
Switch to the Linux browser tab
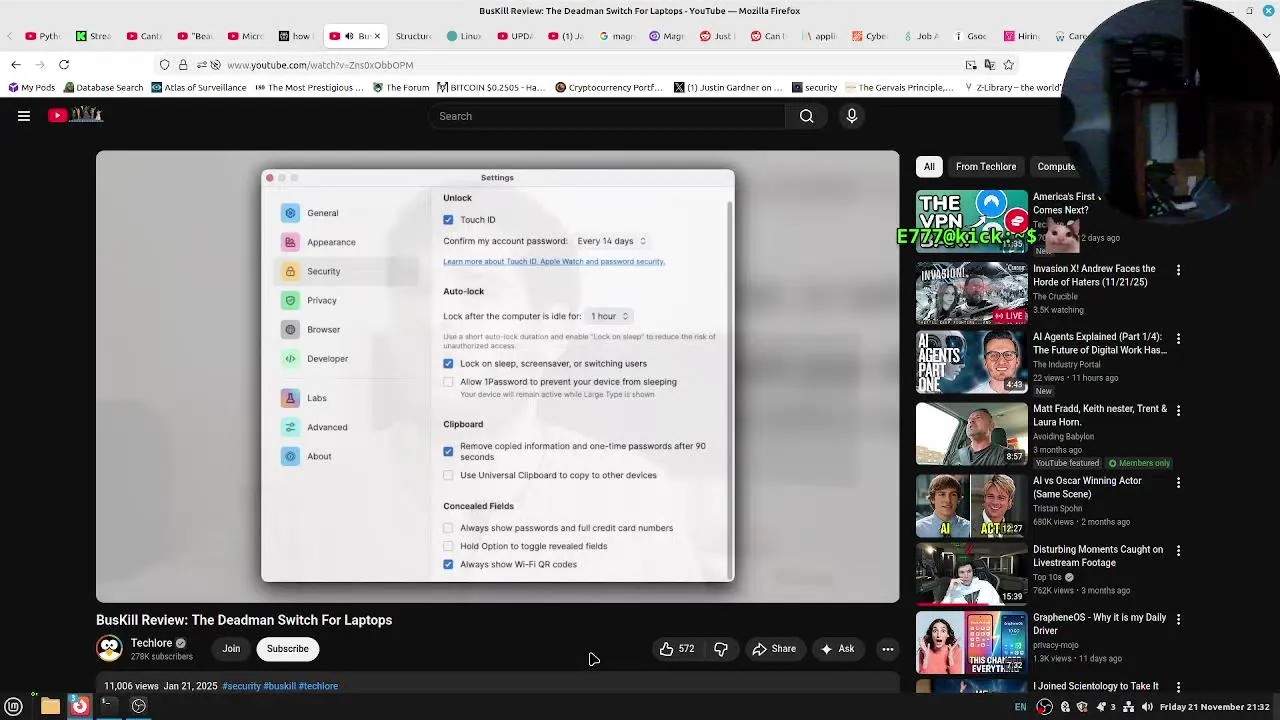pyautogui.click(x=464, y=36)
